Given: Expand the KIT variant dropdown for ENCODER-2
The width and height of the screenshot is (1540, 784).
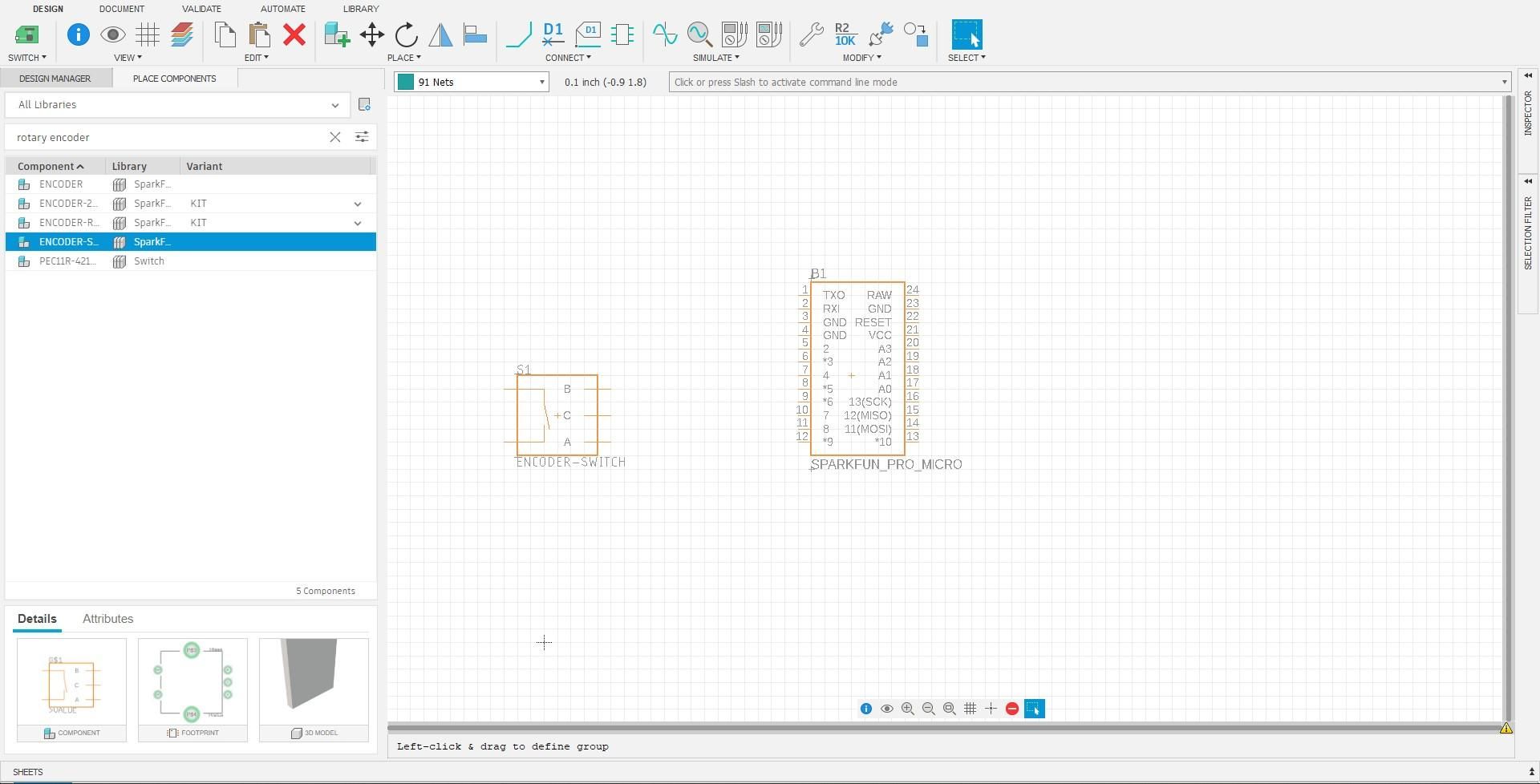Looking at the screenshot, I should 358,203.
